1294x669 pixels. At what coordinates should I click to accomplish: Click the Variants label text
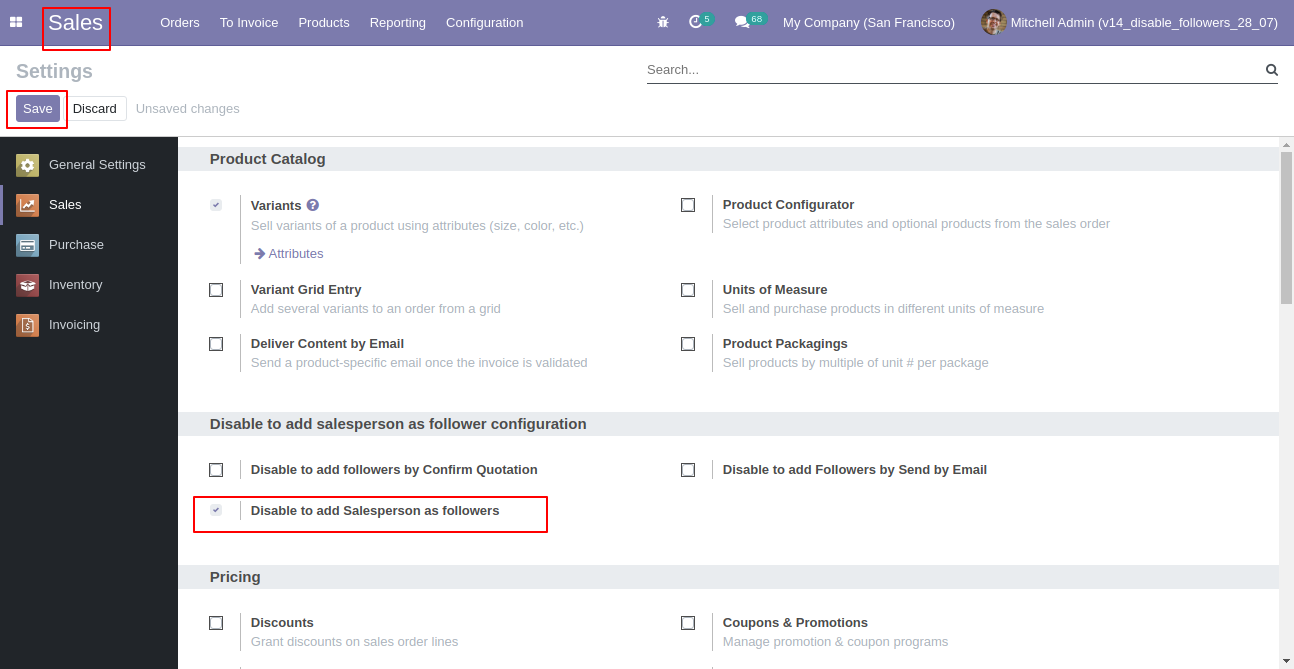tap(276, 205)
